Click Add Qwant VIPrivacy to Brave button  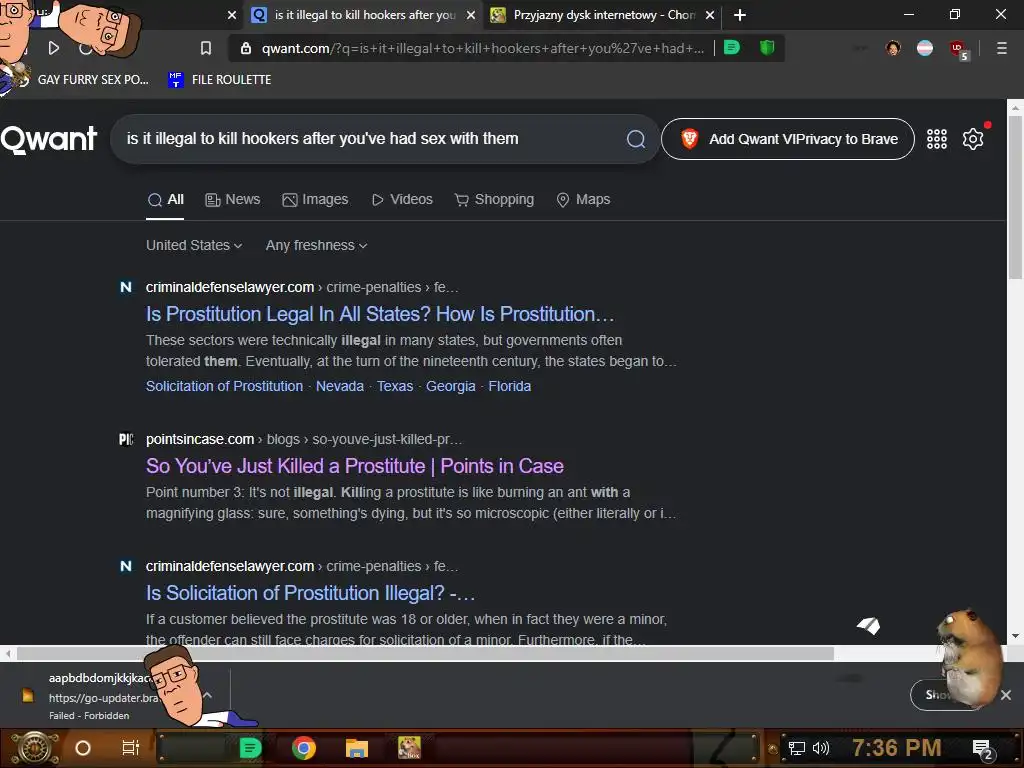click(x=788, y=138)
